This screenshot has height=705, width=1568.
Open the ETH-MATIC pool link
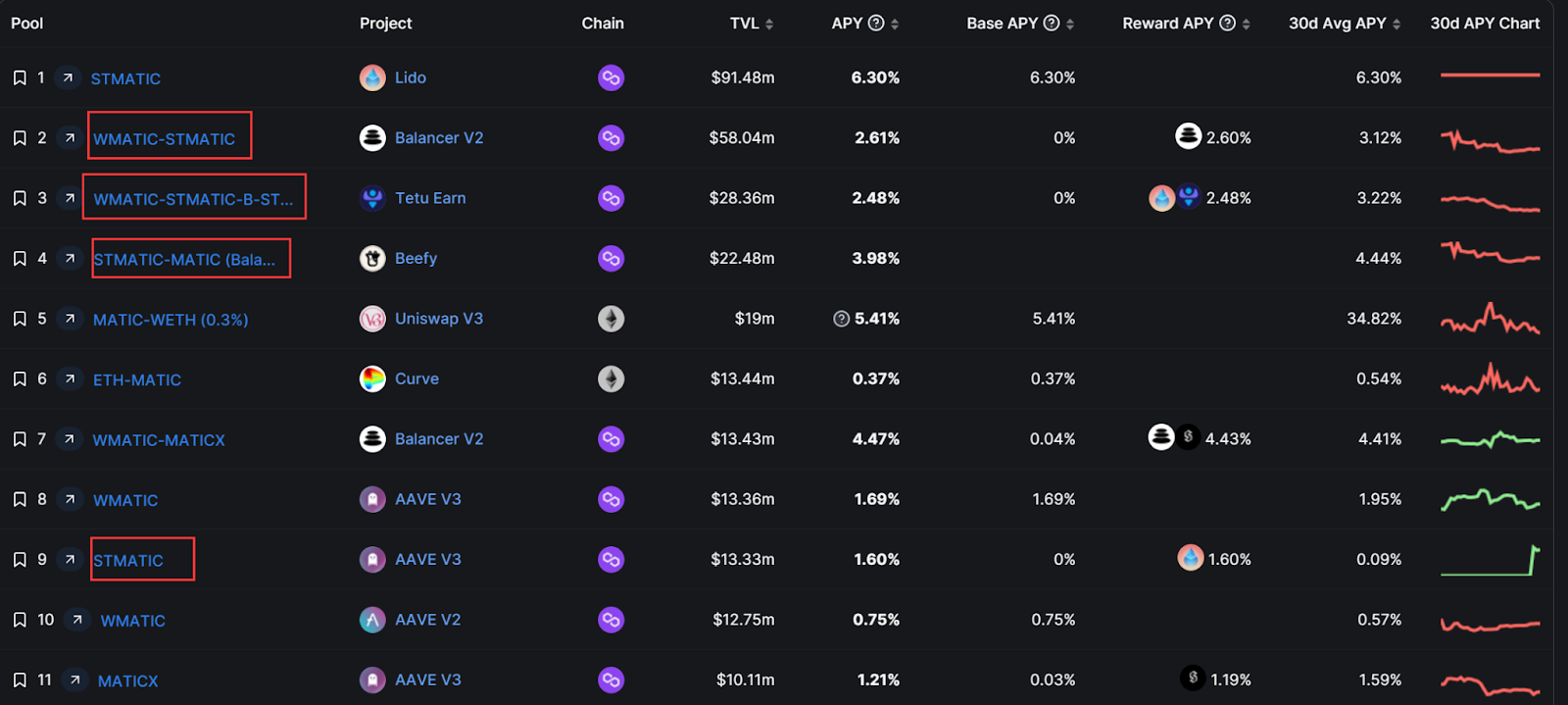[137, 379]
